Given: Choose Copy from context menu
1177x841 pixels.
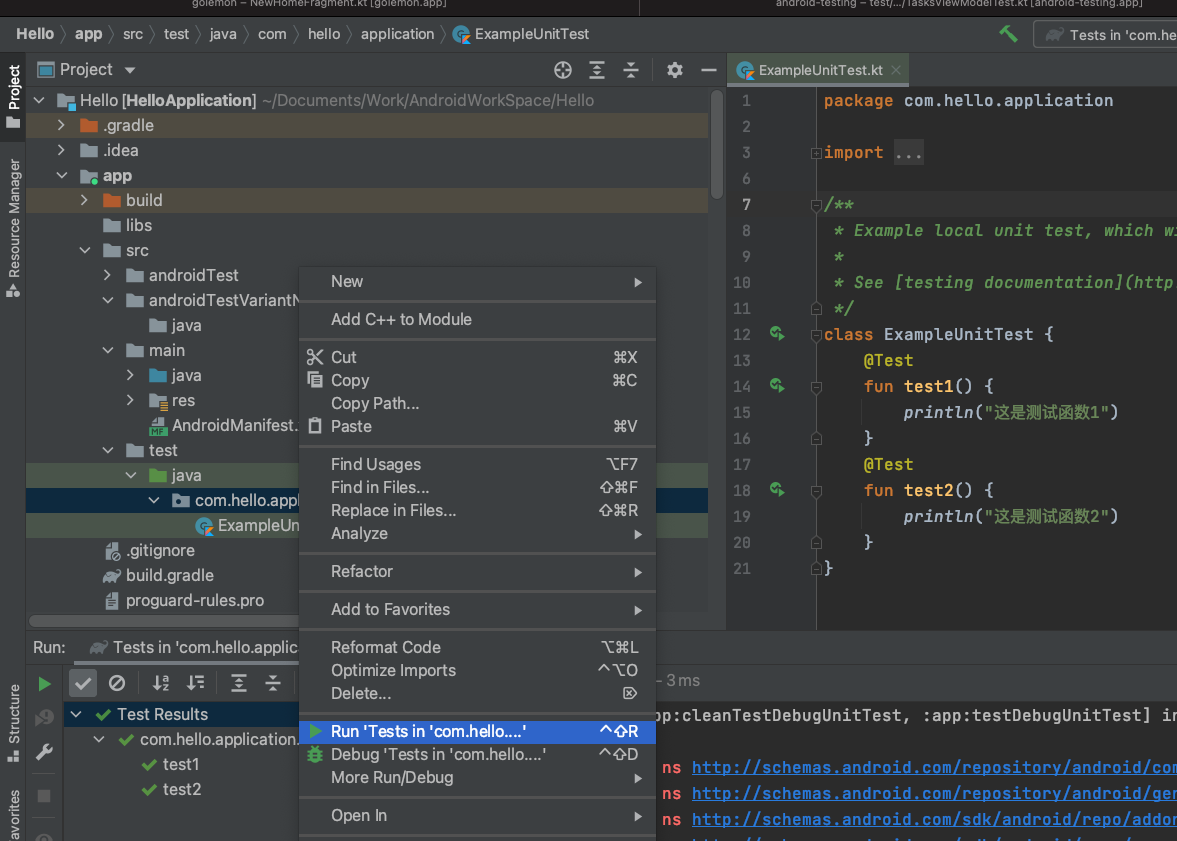Looking at the screenshot, I should click(477, 381).
